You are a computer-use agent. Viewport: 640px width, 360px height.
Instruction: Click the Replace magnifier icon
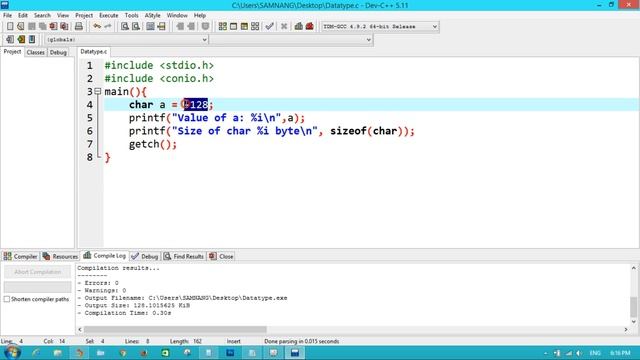tap(136, 26)
